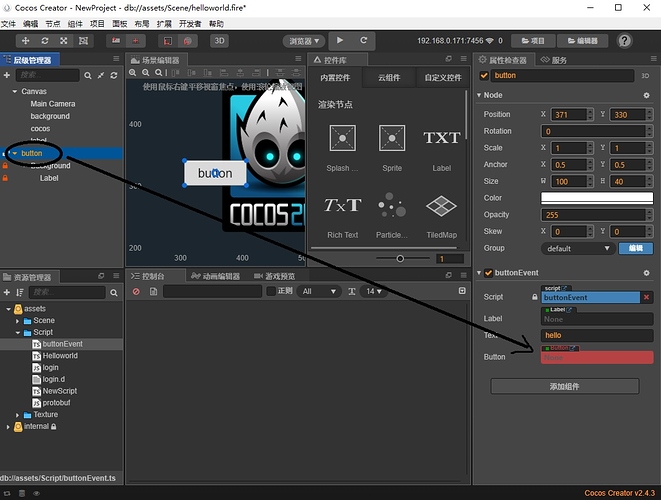This screenshot has width=661, height=500.
Task: Open Node section gear settings
Action: pyautogui.click(x=646, y=96)
